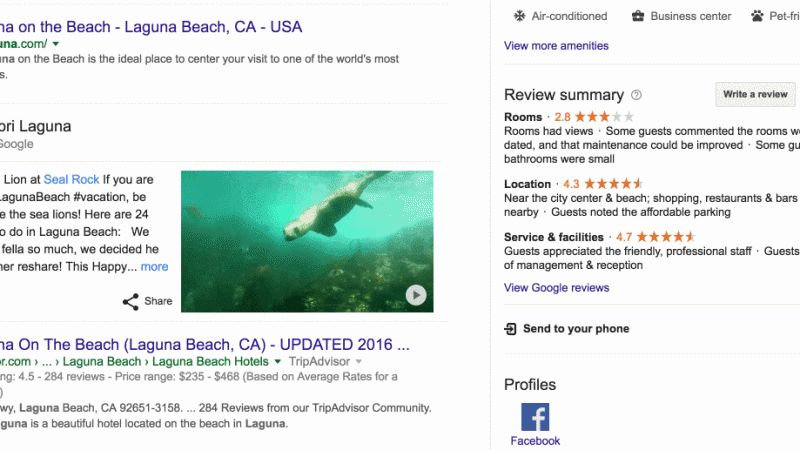Click the Location rating stars

click(613, 184)
